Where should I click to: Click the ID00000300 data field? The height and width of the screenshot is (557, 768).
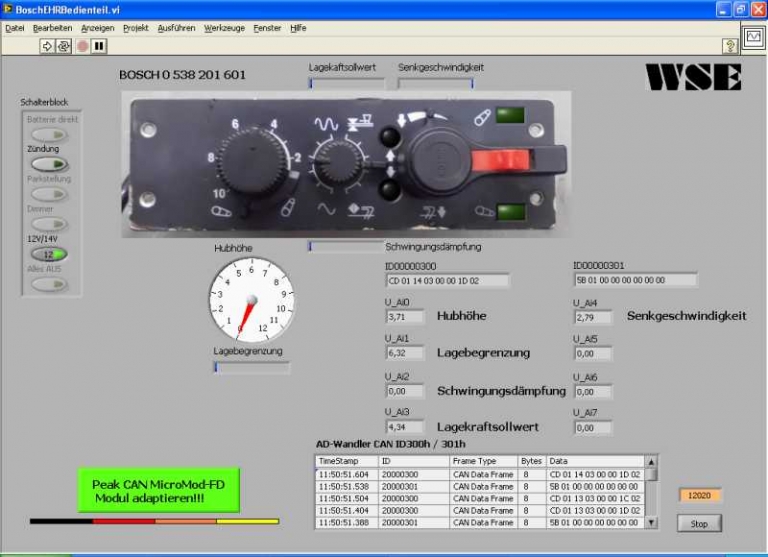pyautogui.click(x=446, y=281)
